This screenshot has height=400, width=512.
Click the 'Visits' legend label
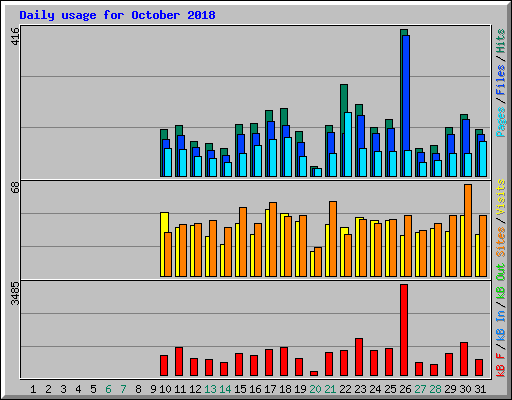tap(501, 197)
